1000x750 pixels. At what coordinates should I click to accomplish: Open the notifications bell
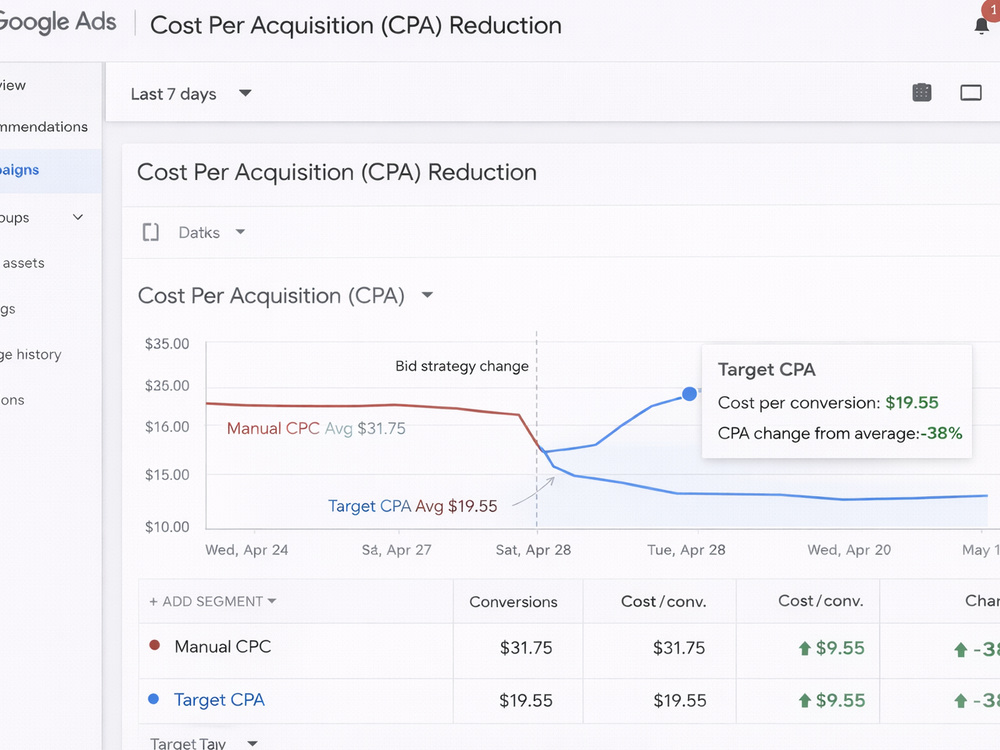point(982,26)
